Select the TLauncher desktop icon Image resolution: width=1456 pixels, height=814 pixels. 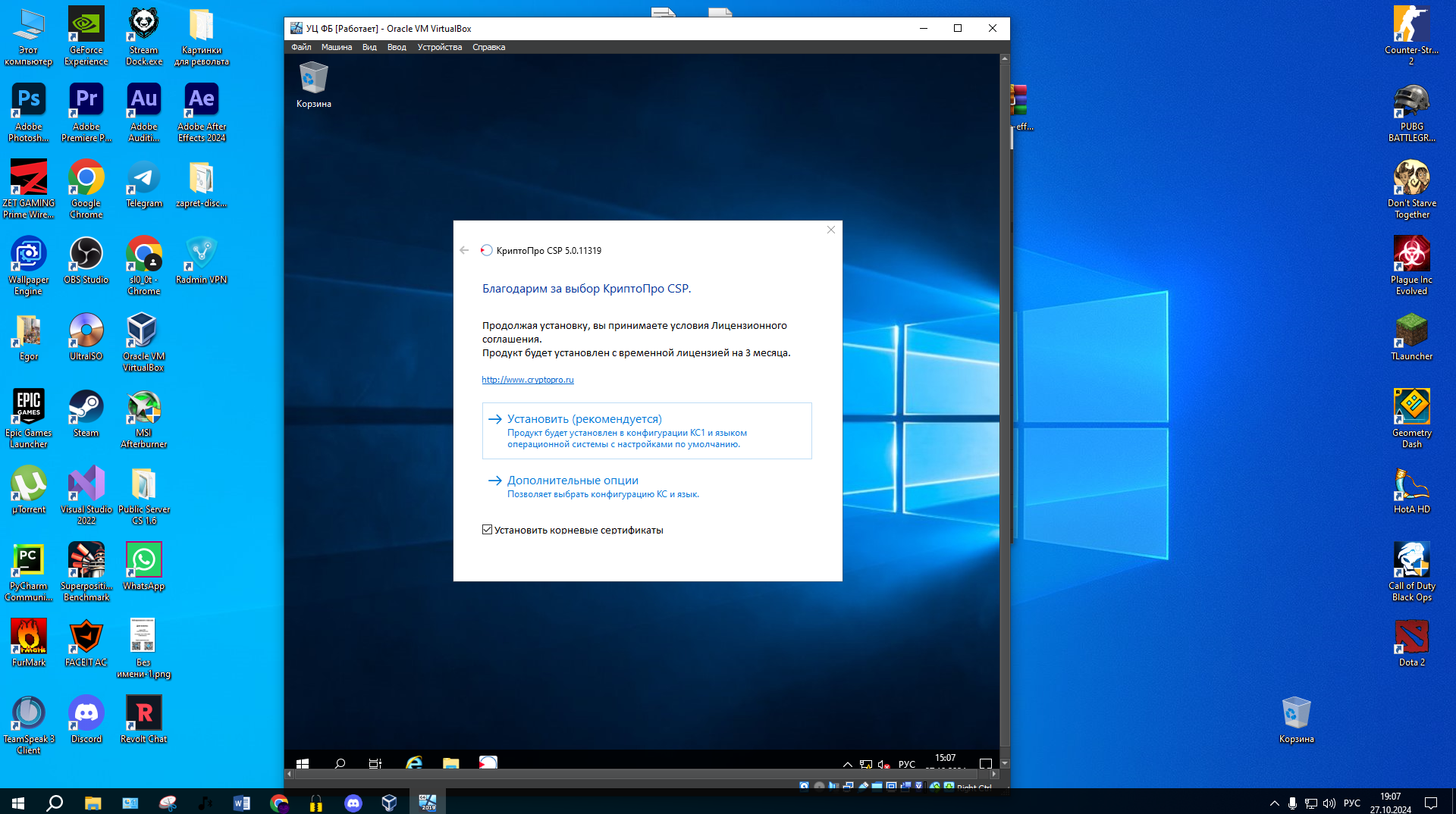coord(1411,336)
